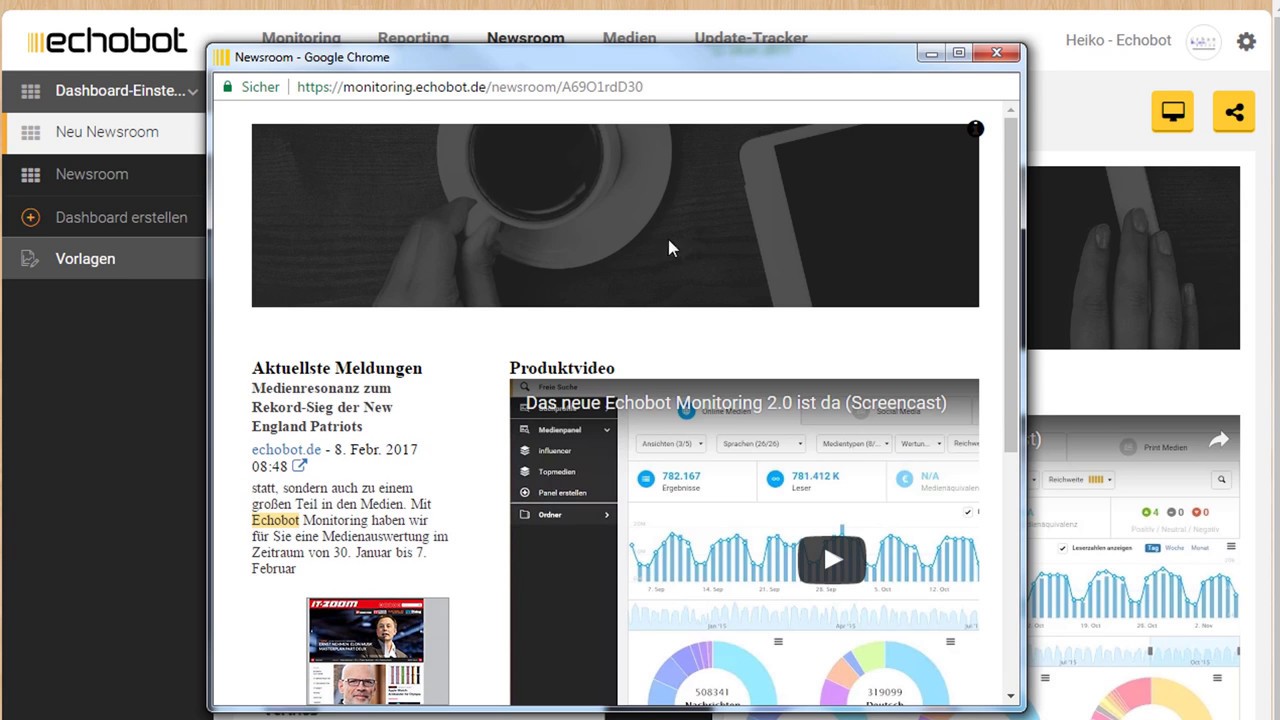
Task: Click the Chrome popup window title icon
Action: [222, 57]
